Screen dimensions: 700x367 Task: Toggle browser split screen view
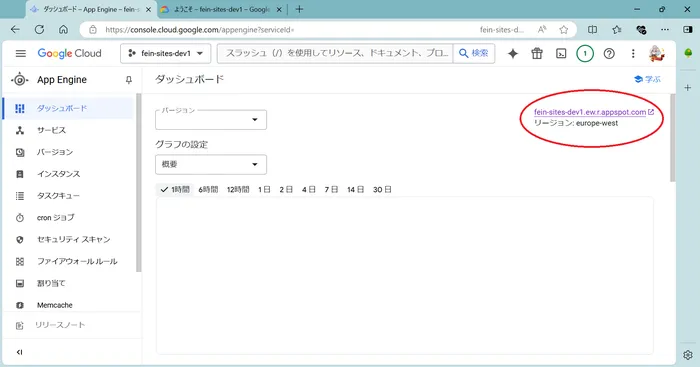point(592,30)
